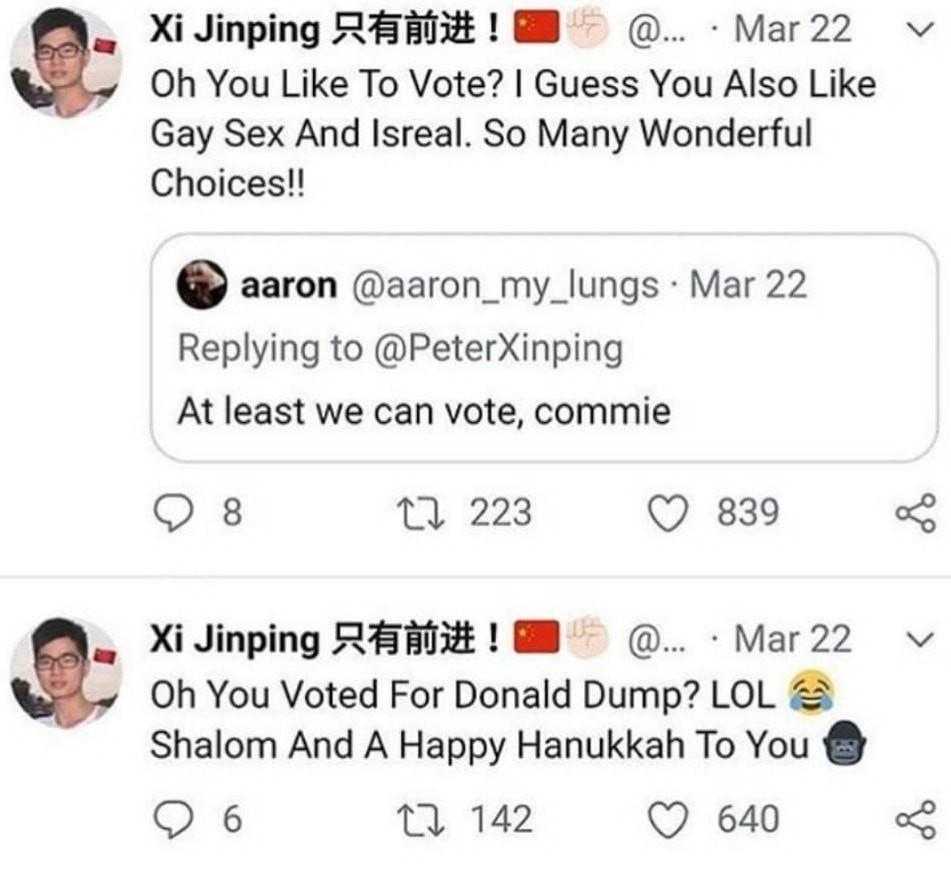Click the Mar 22 timestamp on second tweet
This screenshot has height=887, width=951.
[792, 638]
